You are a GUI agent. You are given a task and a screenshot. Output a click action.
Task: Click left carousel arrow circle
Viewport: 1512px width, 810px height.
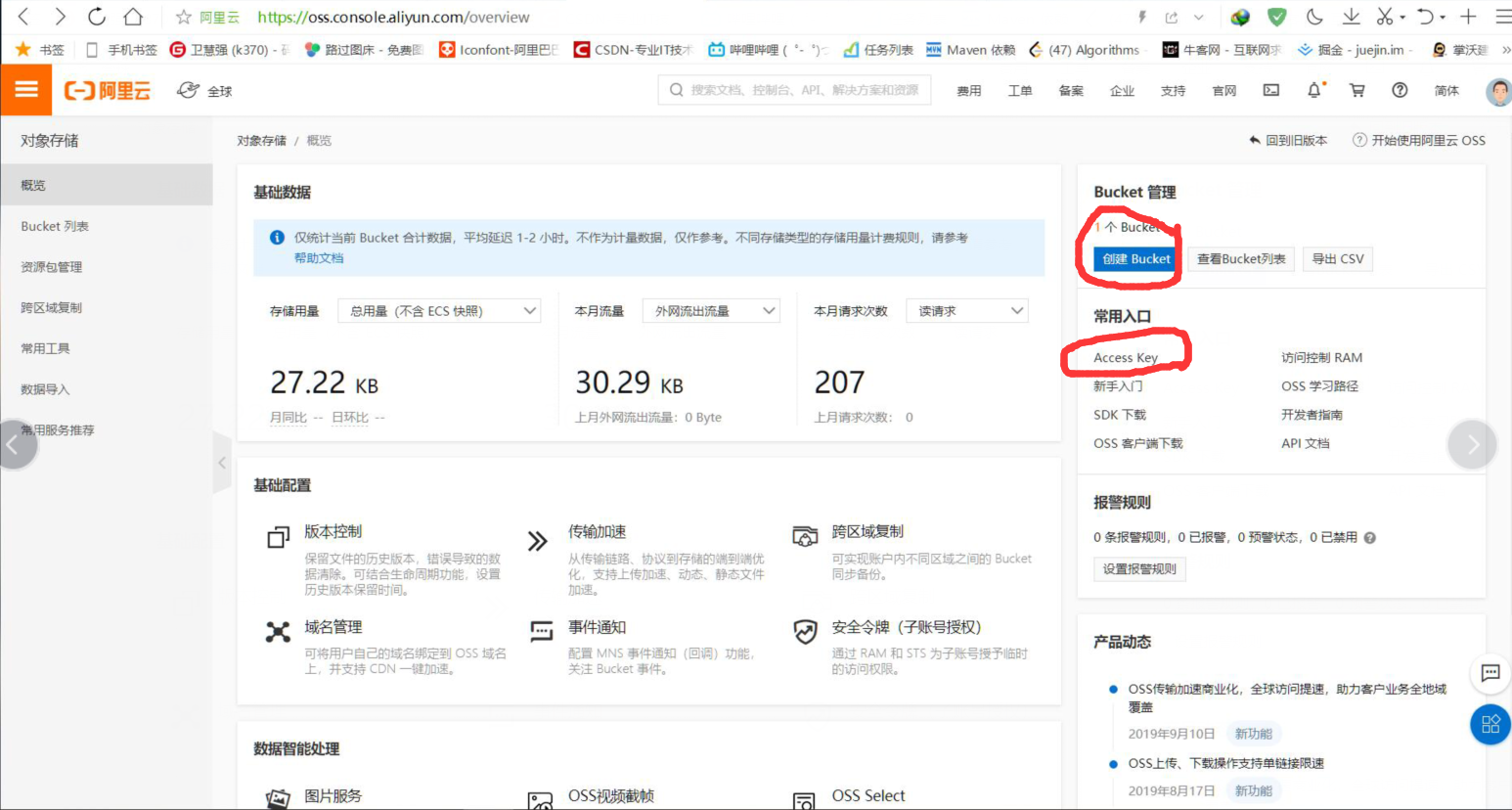[14, 445]
